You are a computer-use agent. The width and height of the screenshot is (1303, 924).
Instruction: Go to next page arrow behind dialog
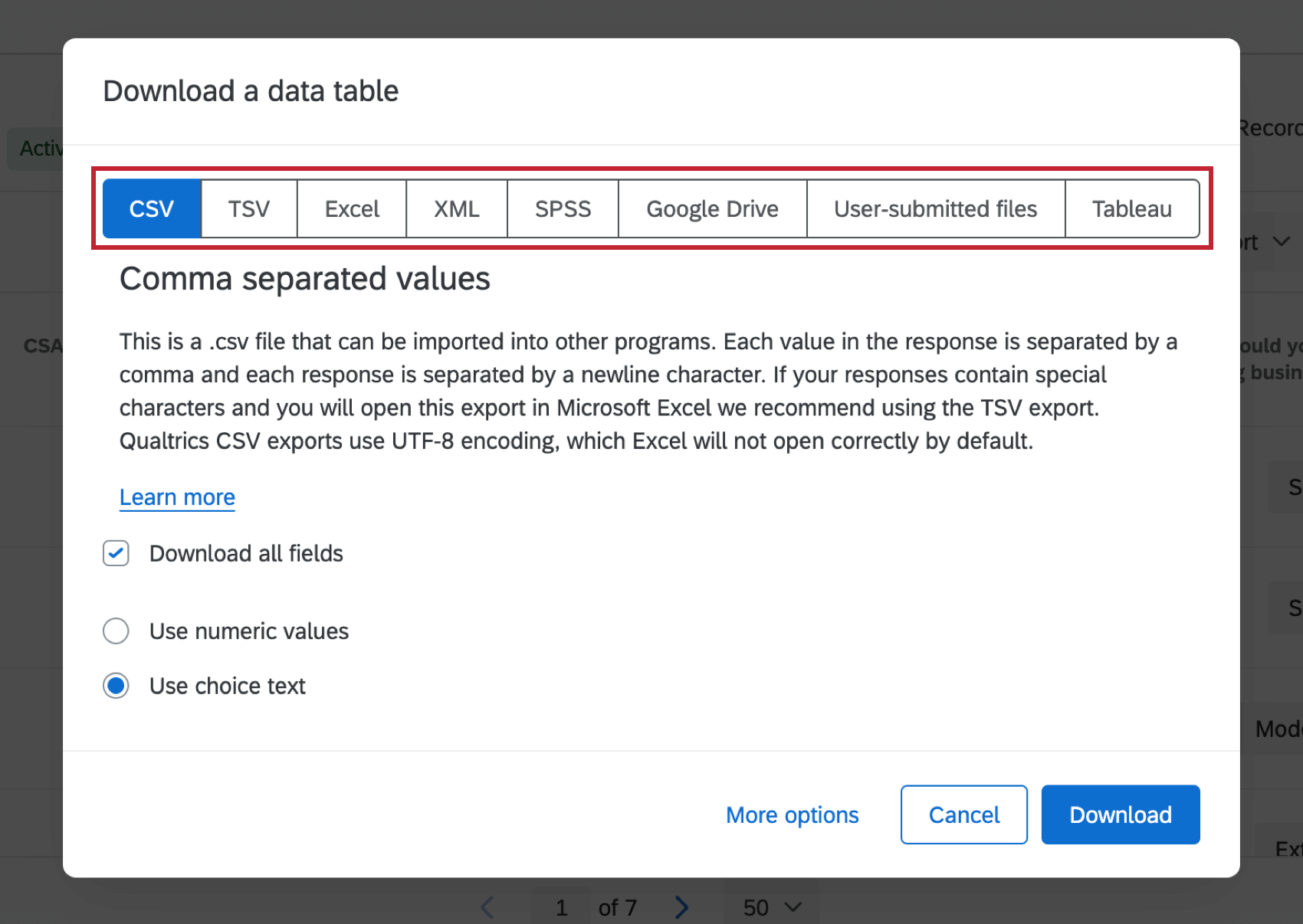[x=681, y=907]
